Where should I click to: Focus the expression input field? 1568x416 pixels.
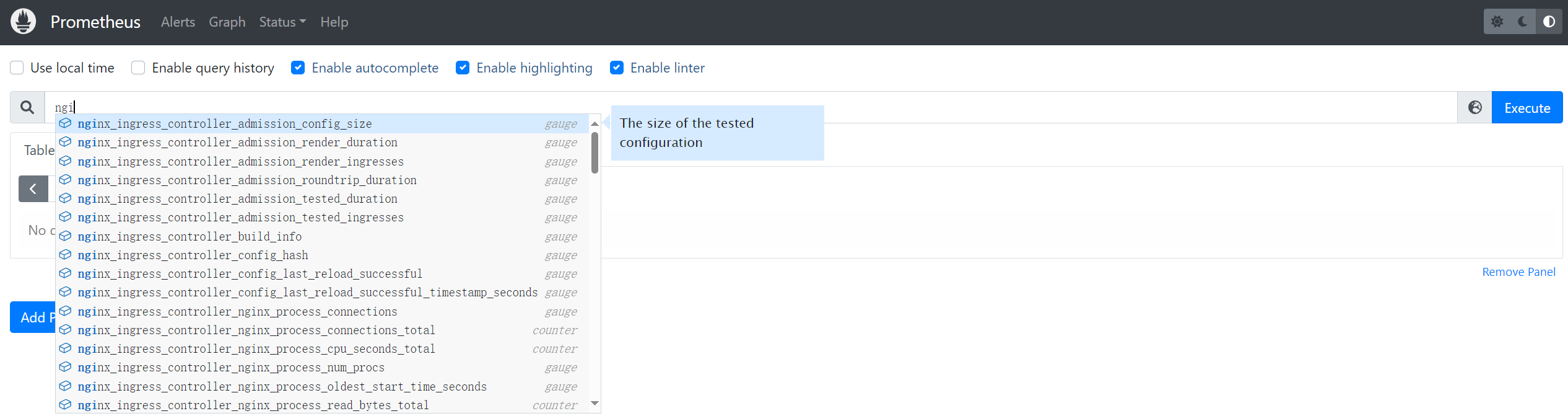point(751,107)
